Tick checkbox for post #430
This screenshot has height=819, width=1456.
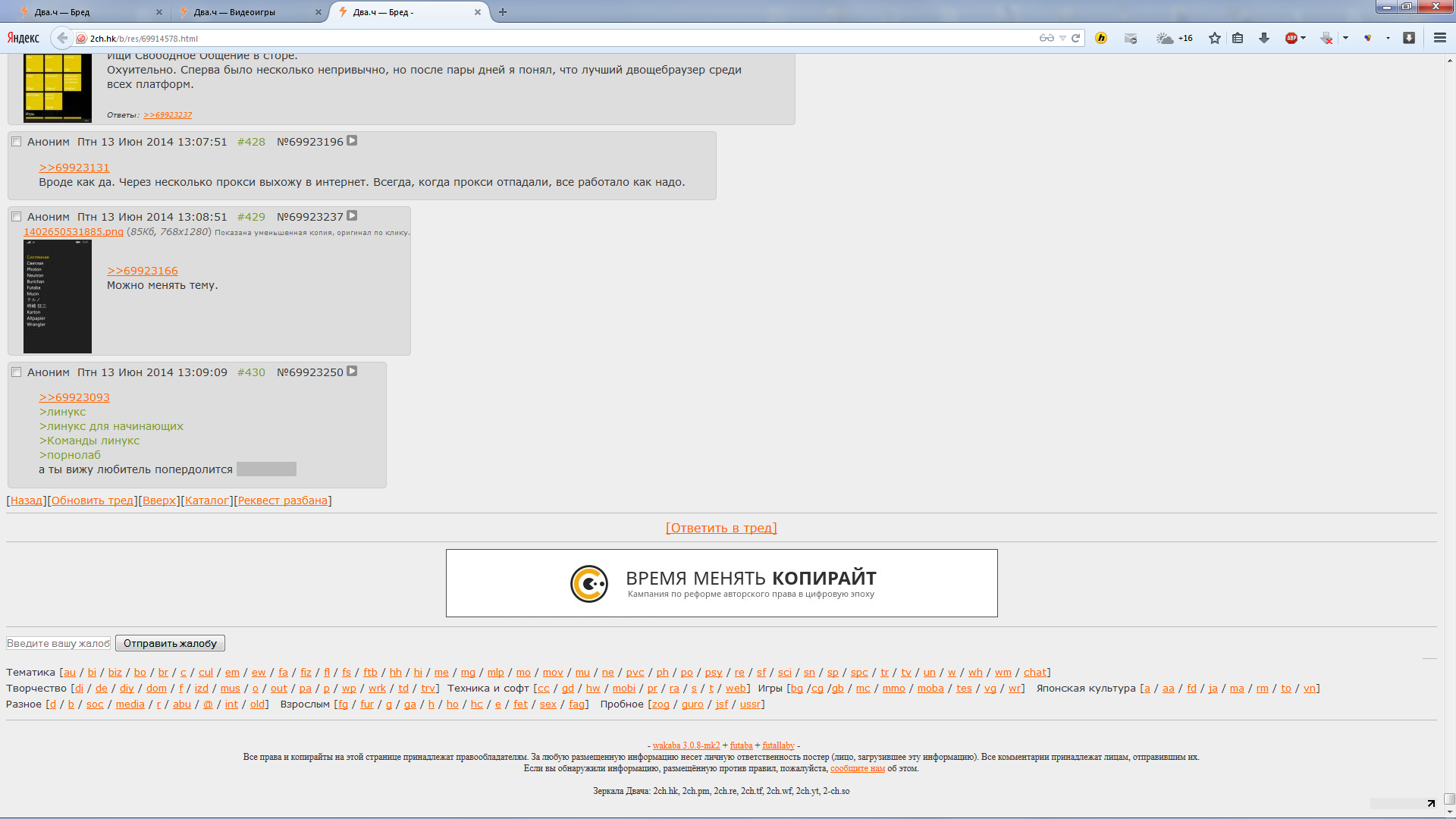tap(16, 372)
